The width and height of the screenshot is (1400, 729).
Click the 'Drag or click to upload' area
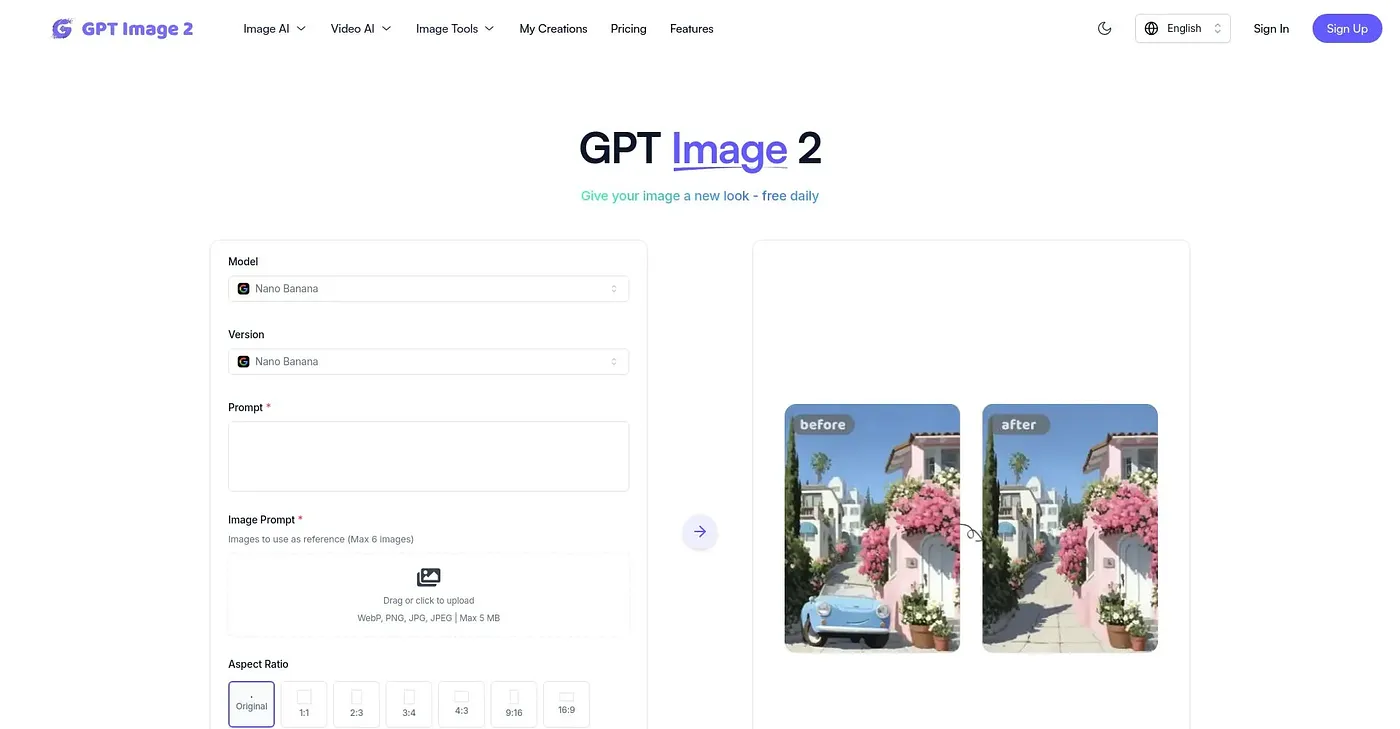coord(428,595)
